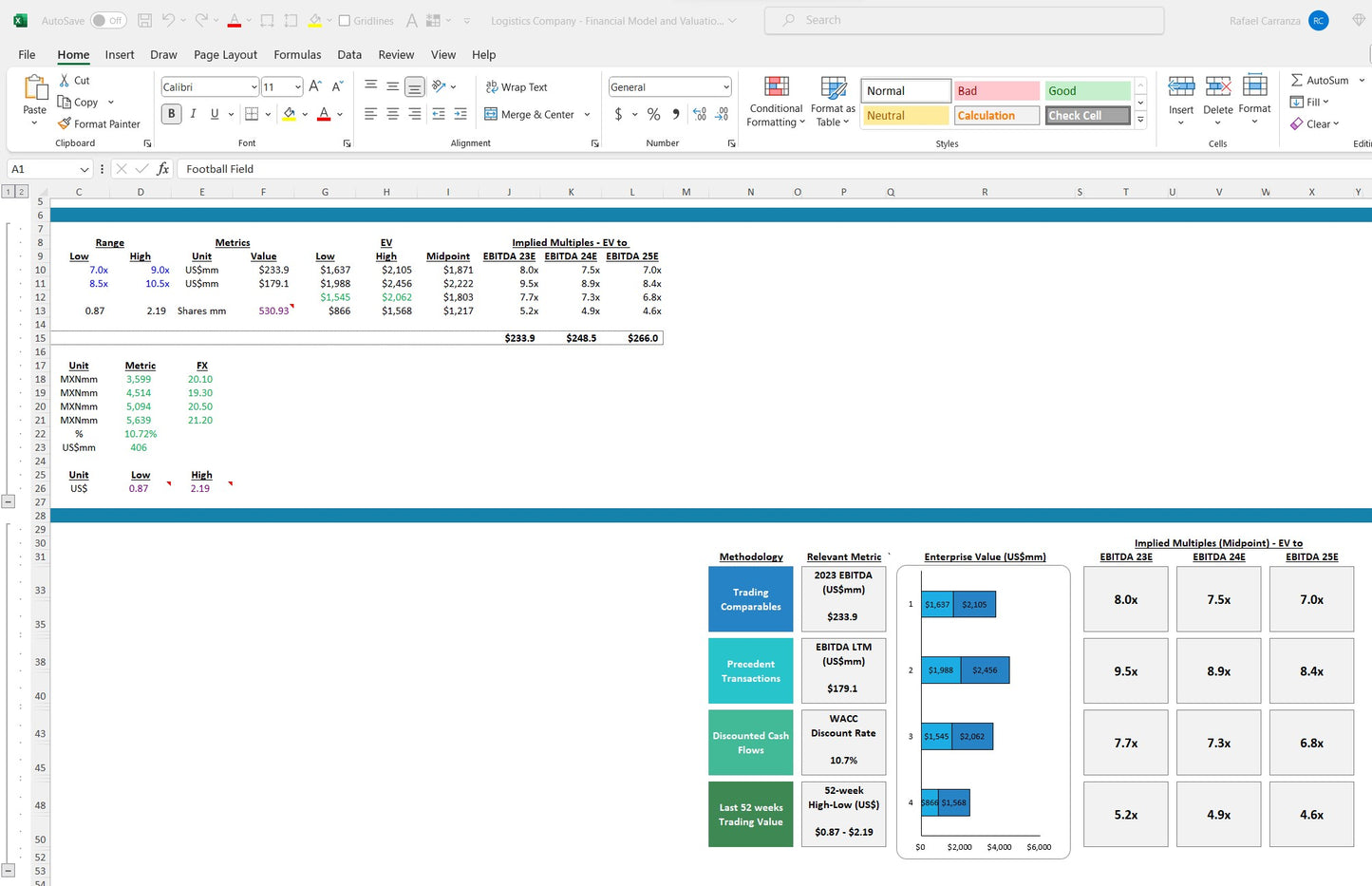Image resolution: width=1372 pixels, height=886 pixels.
Task: Apply the Check Cell style
Action: coord(1087,116)
